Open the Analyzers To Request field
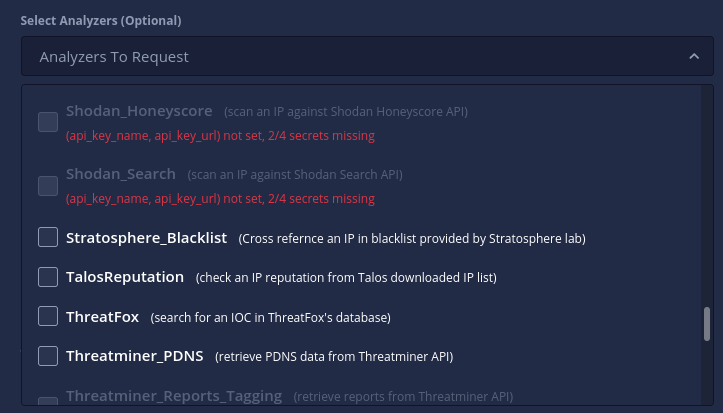The height and width of the screenshot is (413, 723). click(x=367, y=56)
